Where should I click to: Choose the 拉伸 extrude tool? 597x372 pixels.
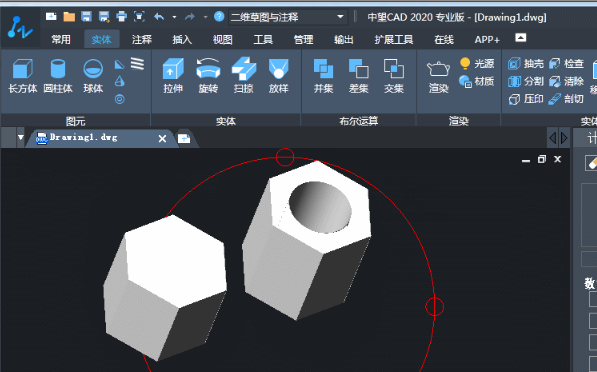[x=173, y=76]
